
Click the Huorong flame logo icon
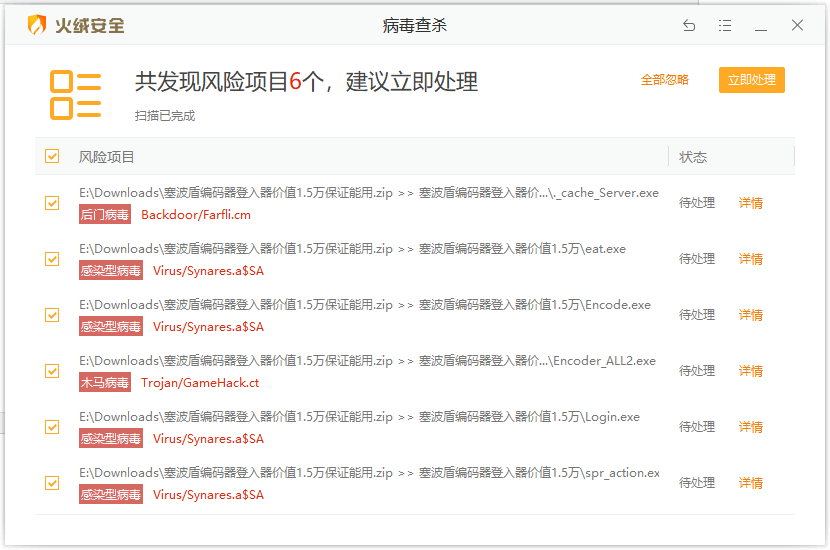pyautogui.click(x=37, y=24)
